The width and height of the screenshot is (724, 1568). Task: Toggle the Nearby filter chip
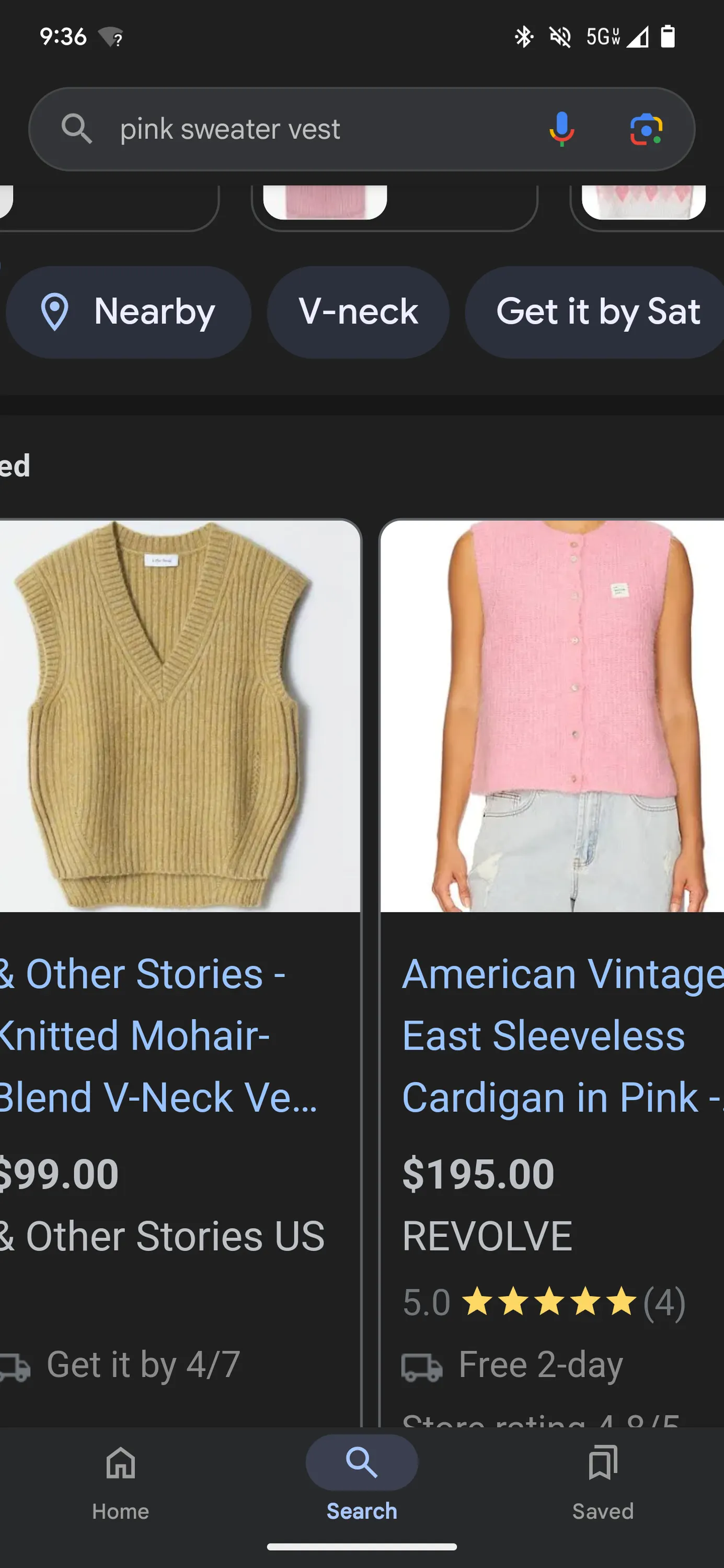[x=129, y=312]
